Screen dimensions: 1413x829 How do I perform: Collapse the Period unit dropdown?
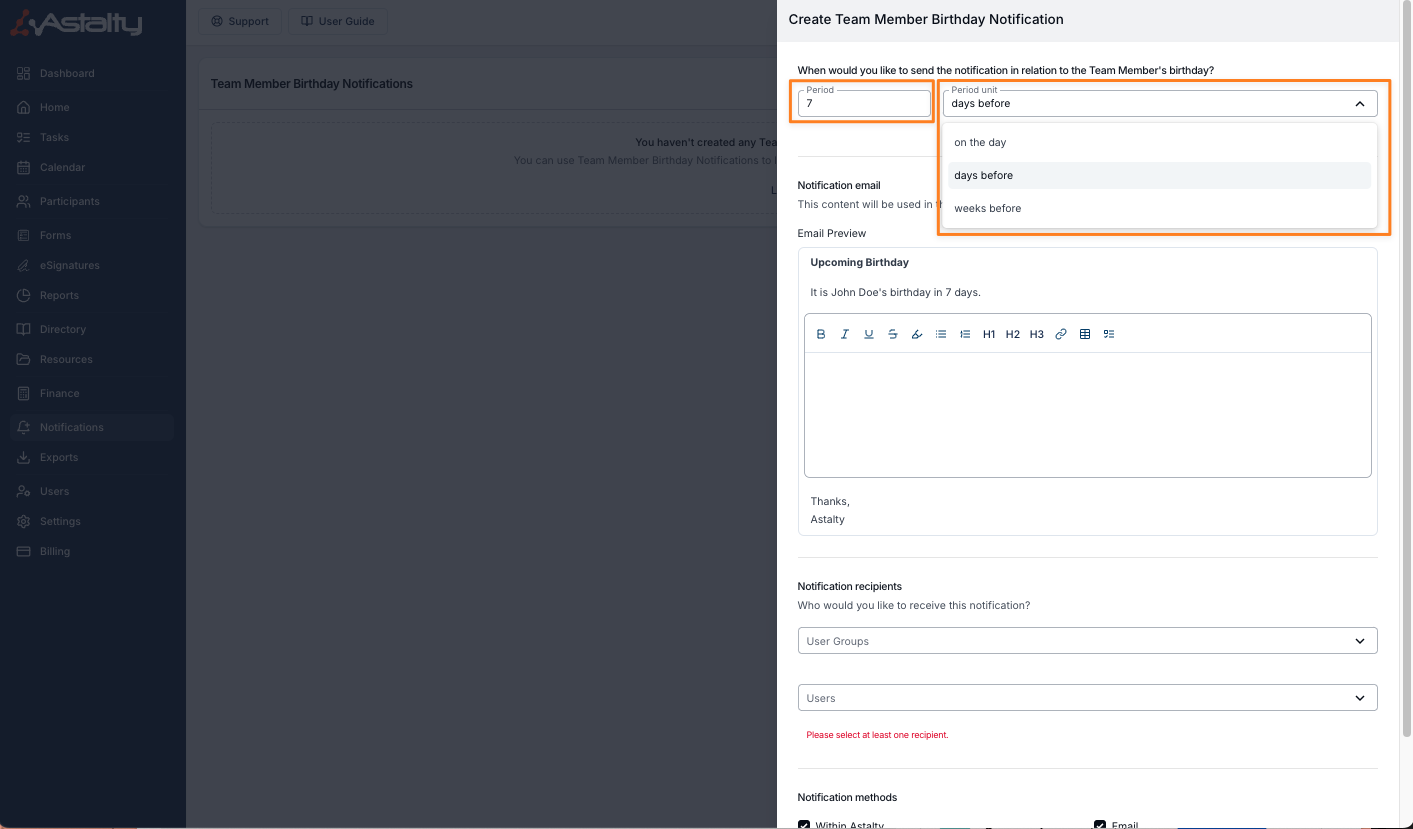click(1359, 104)
